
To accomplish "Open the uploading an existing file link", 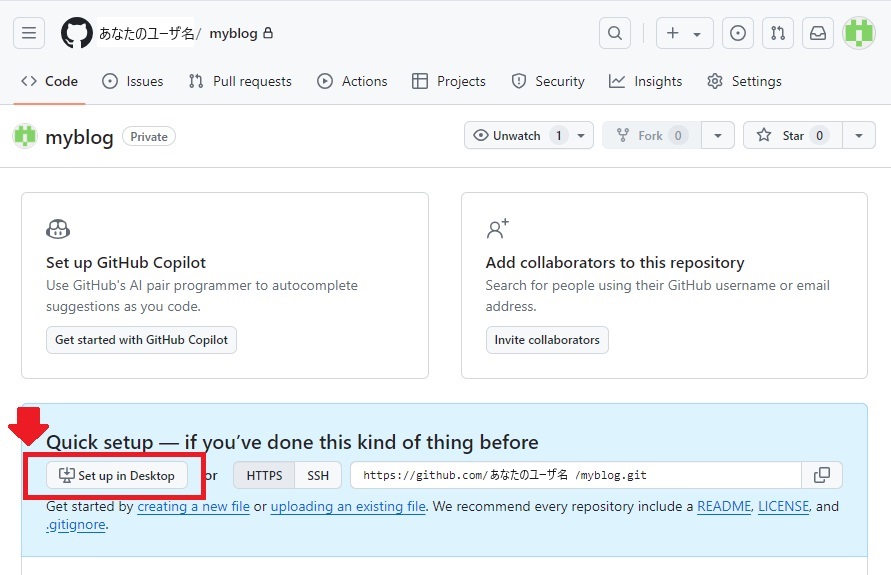I will click(x=348, y=506).
